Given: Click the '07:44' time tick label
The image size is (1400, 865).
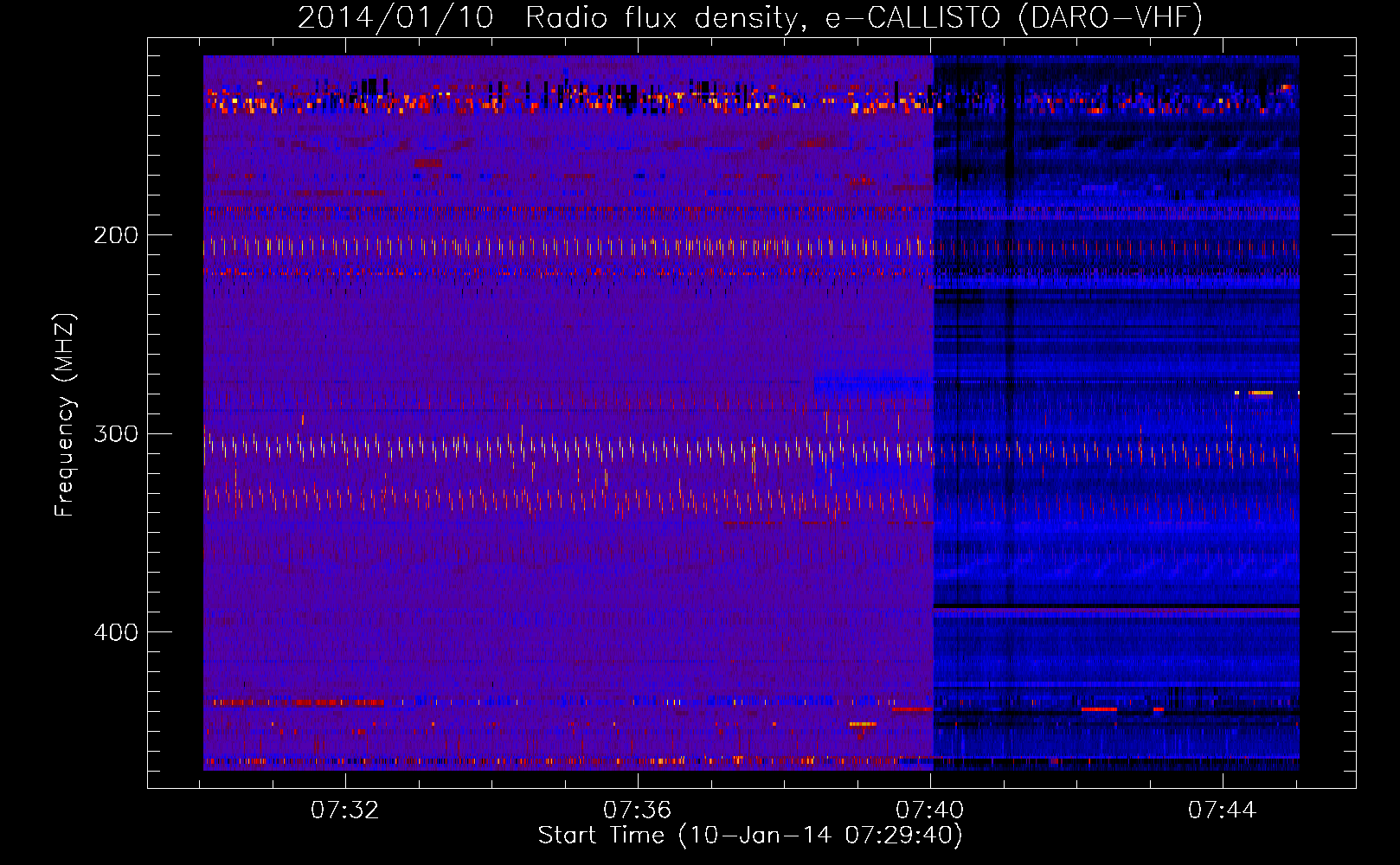Looking at the screenshot, I should click(1223, 811).
